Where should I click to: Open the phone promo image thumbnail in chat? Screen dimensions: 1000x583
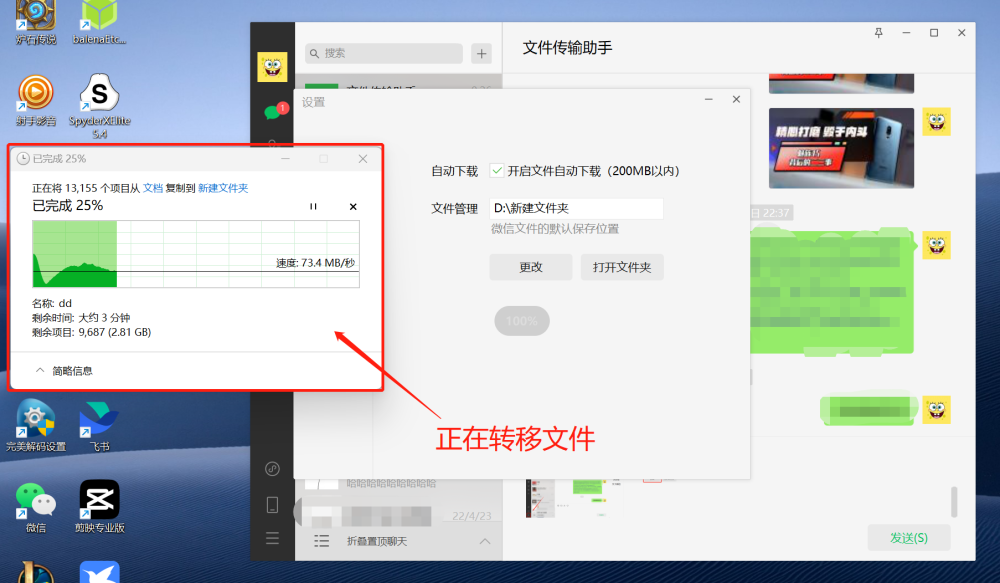pos(841,148)
